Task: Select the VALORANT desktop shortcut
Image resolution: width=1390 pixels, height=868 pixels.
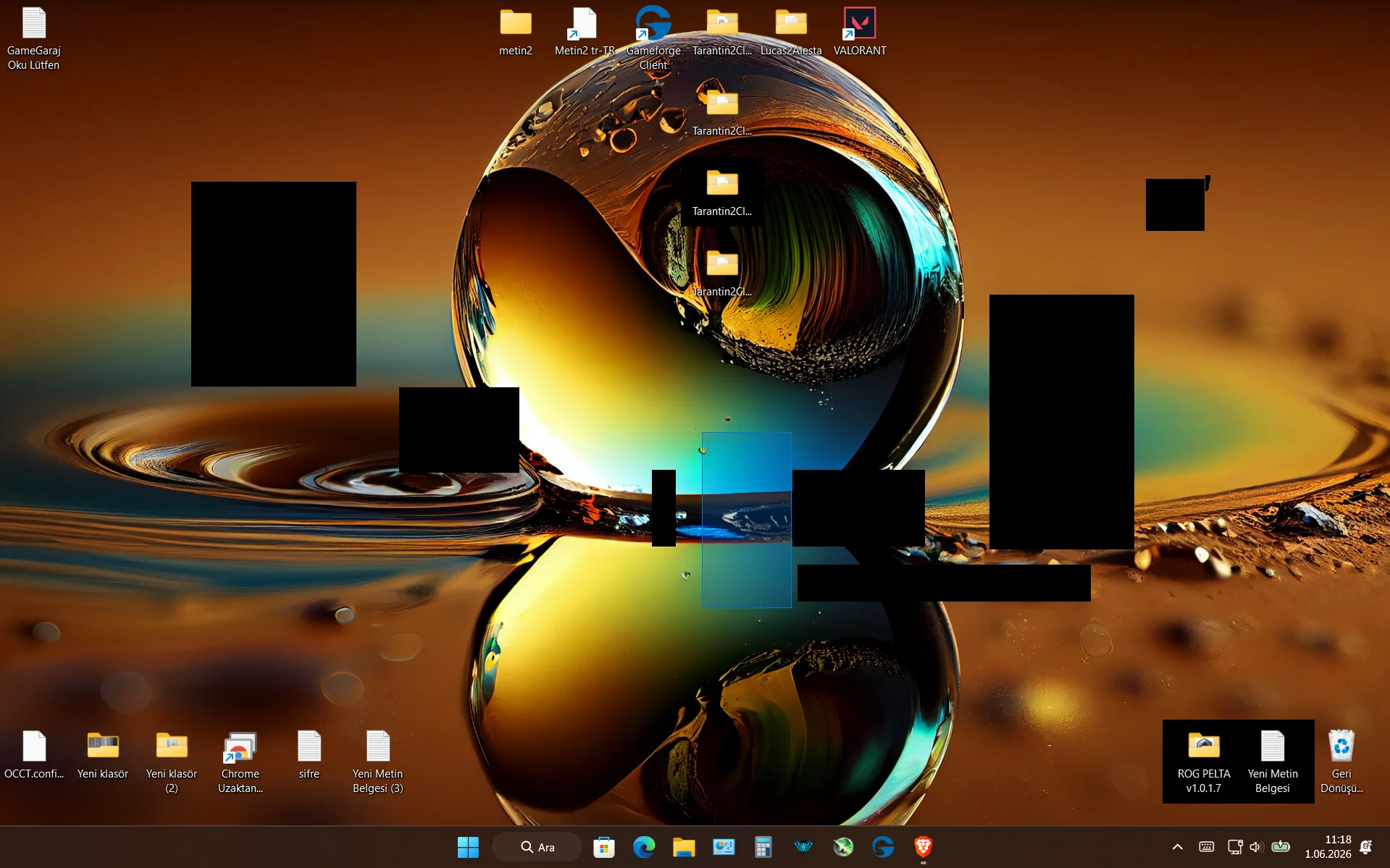Action: click(860, 31)
